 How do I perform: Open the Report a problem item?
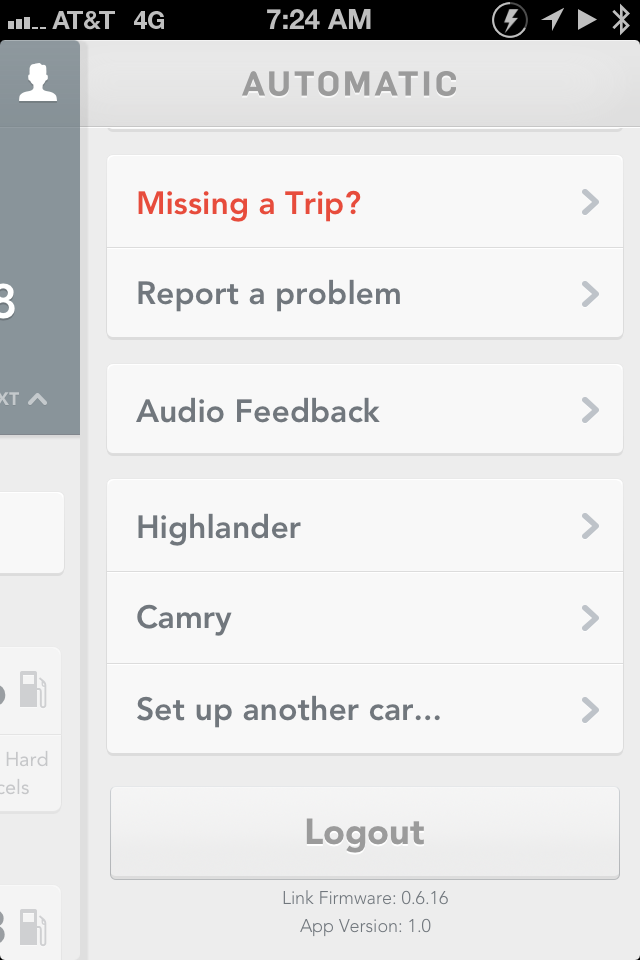[365, 293]
